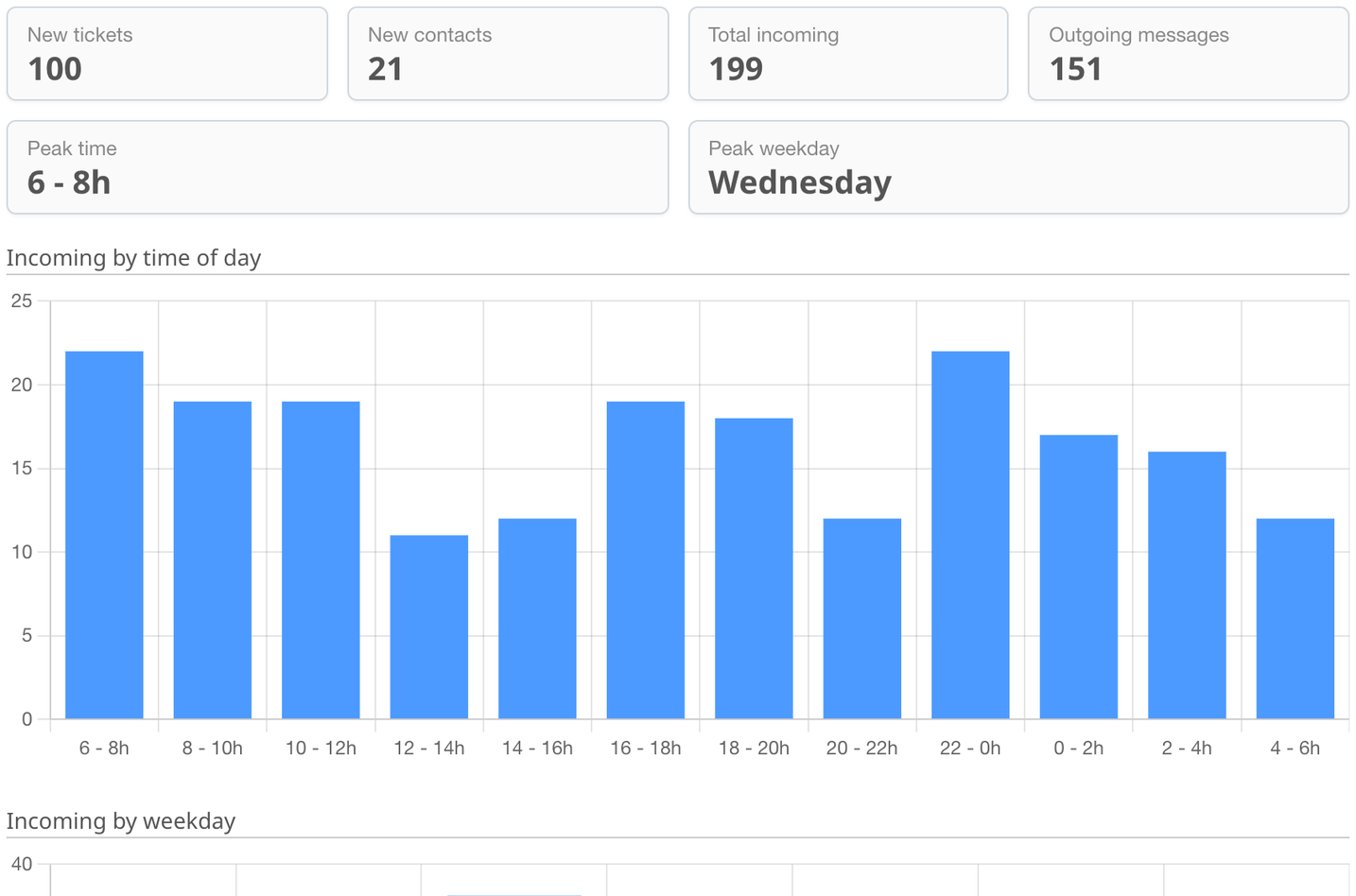
Task: Select the "20 - 22h" x-axis label
Action: [862, 748]
